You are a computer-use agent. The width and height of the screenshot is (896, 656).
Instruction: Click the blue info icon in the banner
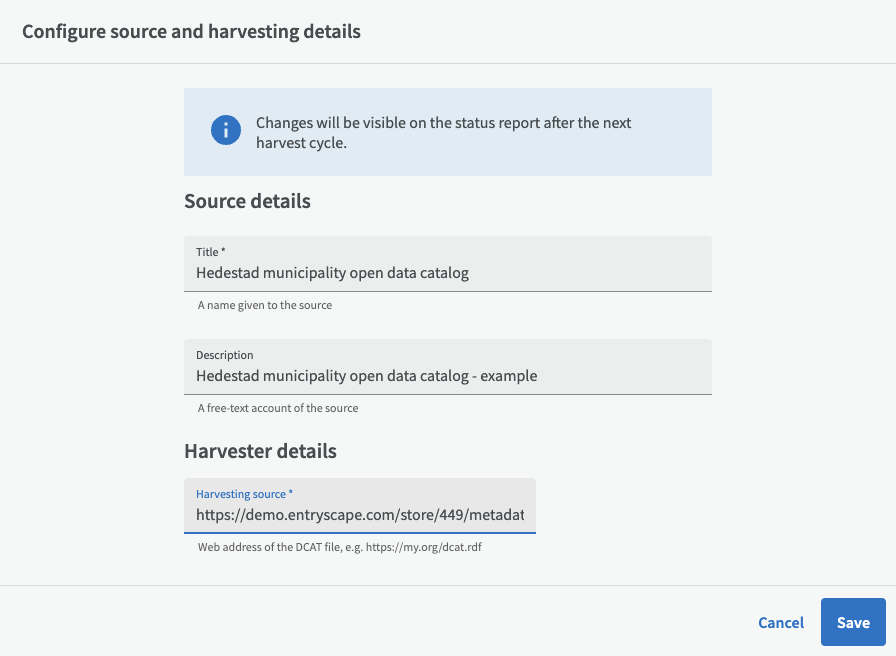pyautogui.click(x=226, y=131)
